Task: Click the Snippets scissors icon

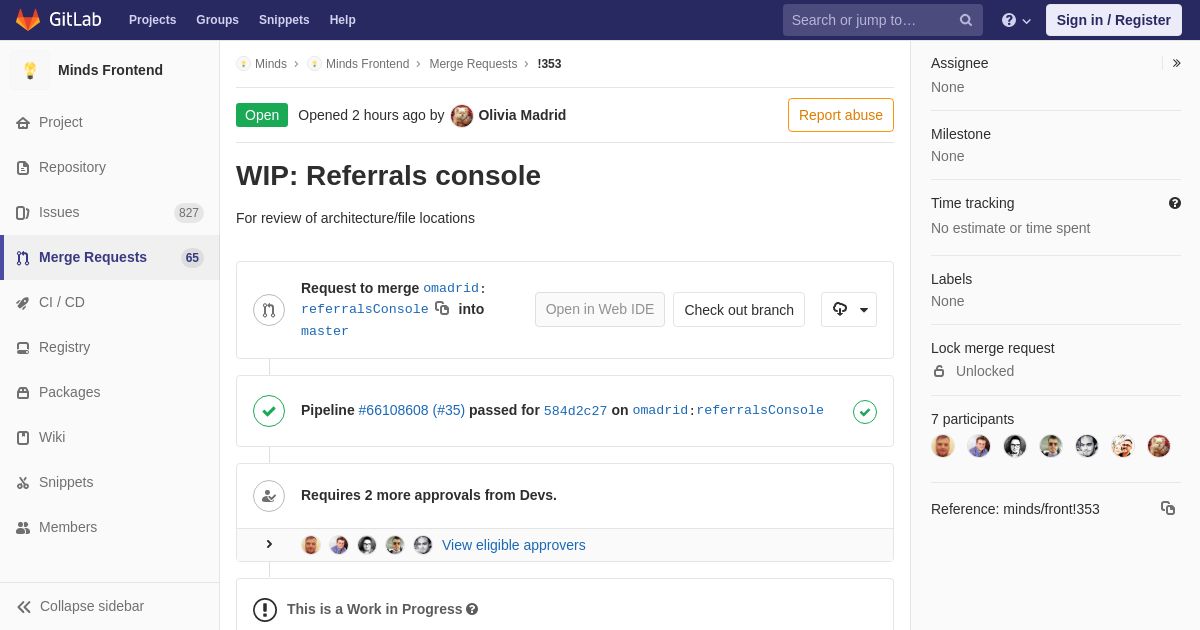Action: coord(23,483)
